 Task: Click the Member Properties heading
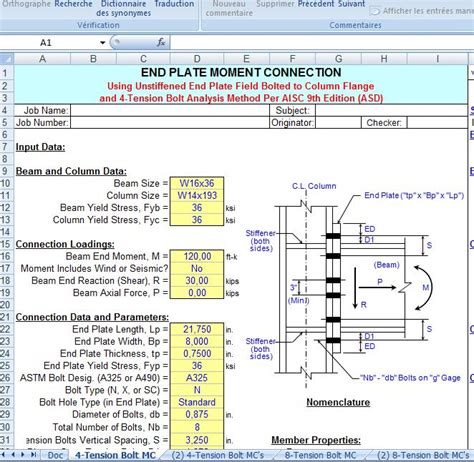click(x=316, y=440)
